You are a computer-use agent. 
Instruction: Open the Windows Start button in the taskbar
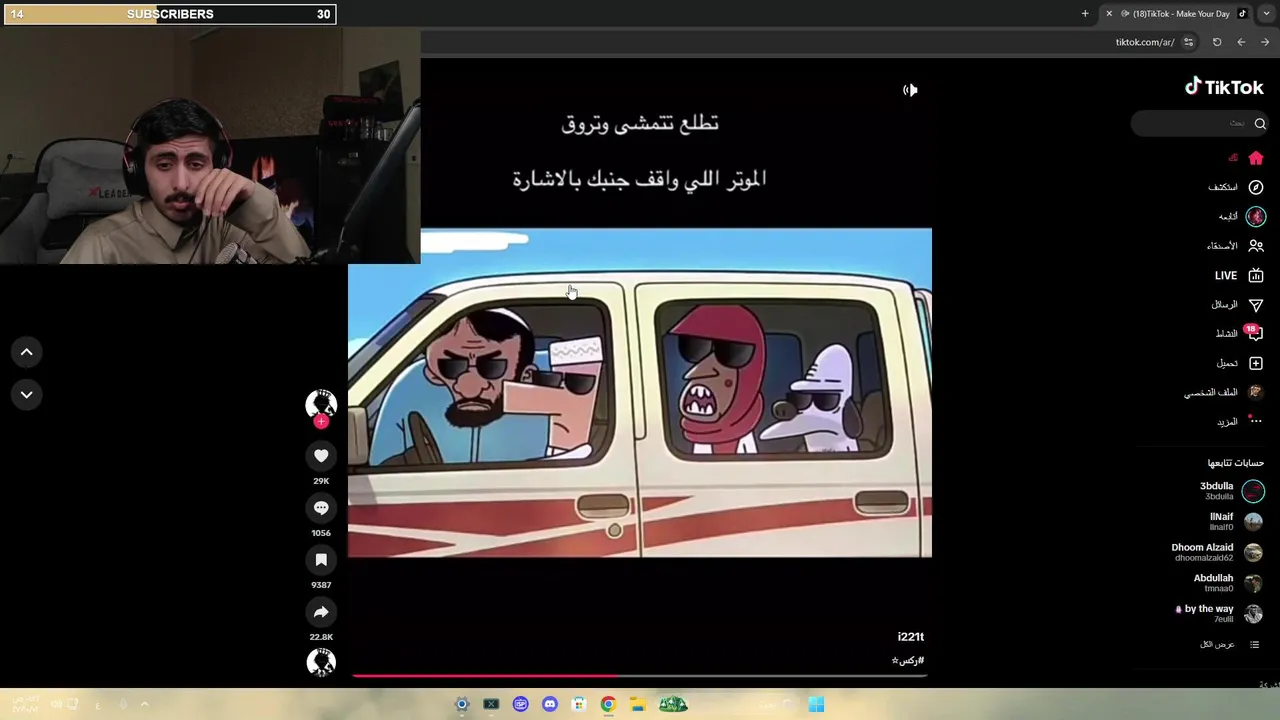pos(816,705)
